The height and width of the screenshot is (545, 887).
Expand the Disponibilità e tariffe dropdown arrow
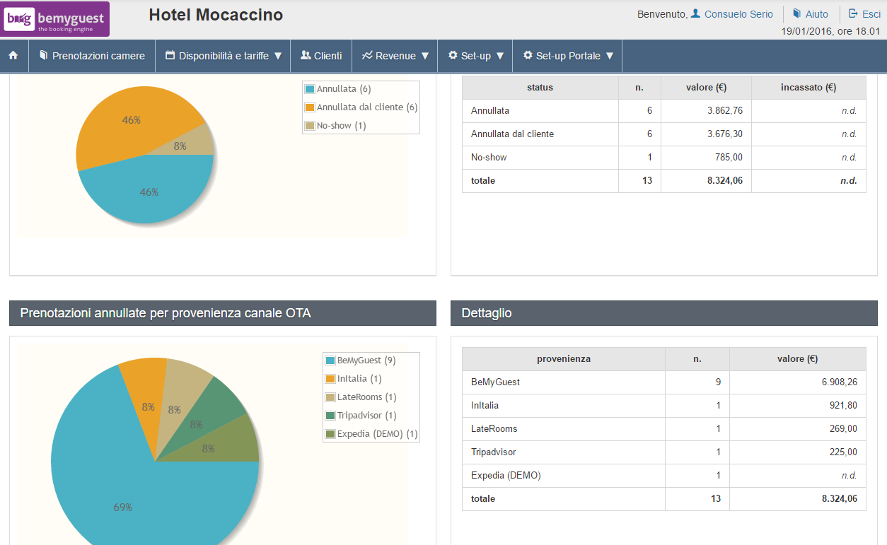278,56
